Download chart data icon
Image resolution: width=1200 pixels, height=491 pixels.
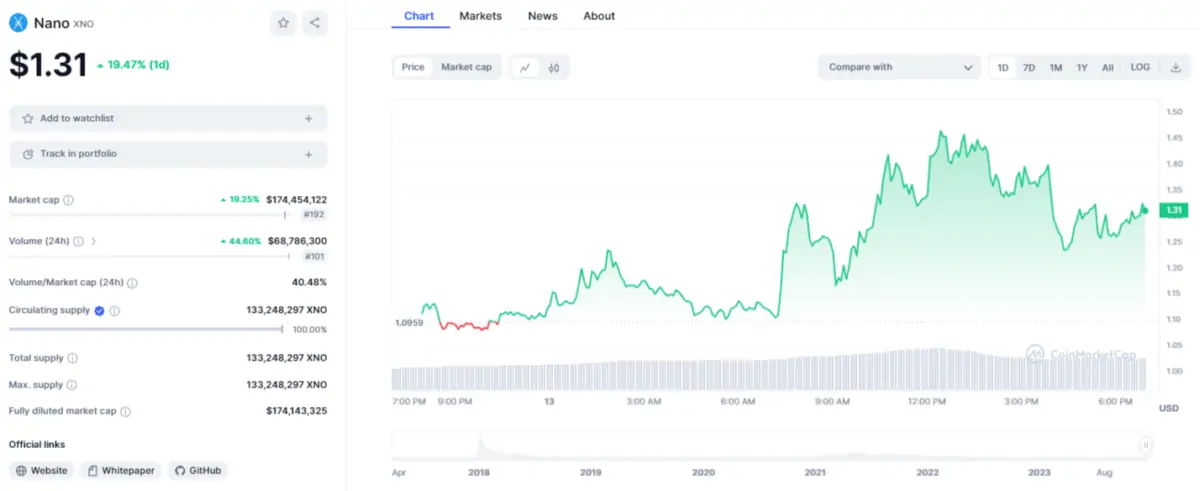point(1174,67)
